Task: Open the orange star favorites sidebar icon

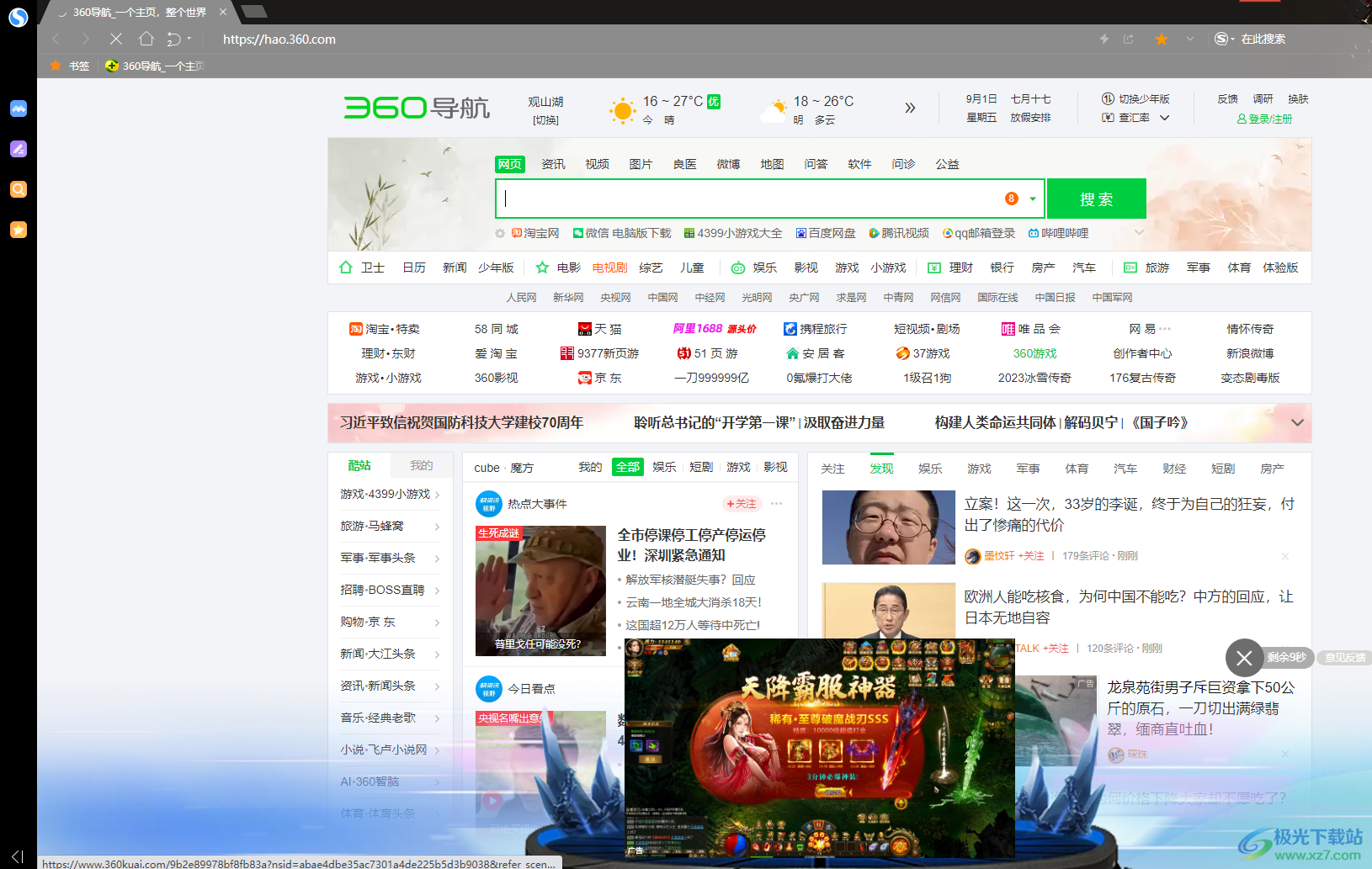Action: coord(19,230)
